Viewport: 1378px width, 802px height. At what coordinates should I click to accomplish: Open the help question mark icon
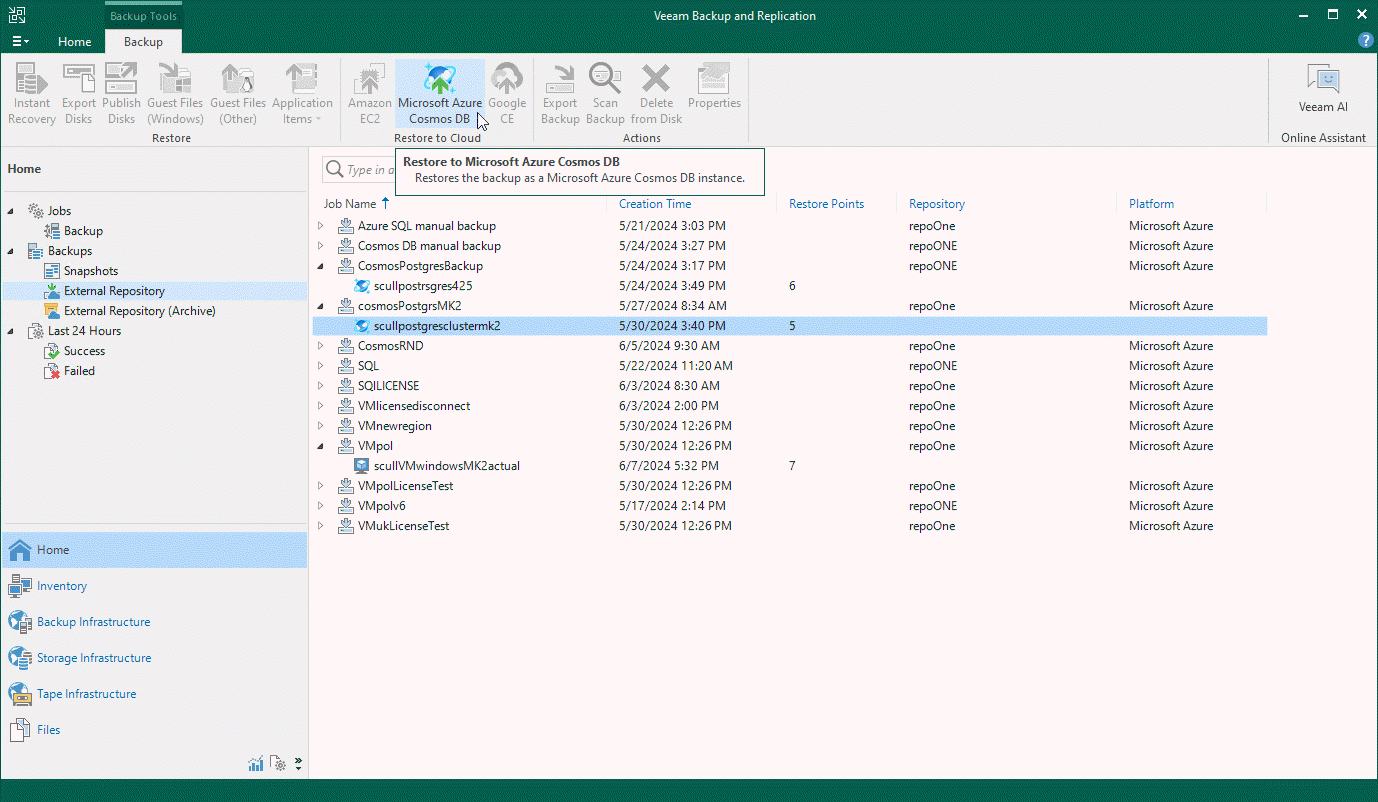(x=1365, y=41)
